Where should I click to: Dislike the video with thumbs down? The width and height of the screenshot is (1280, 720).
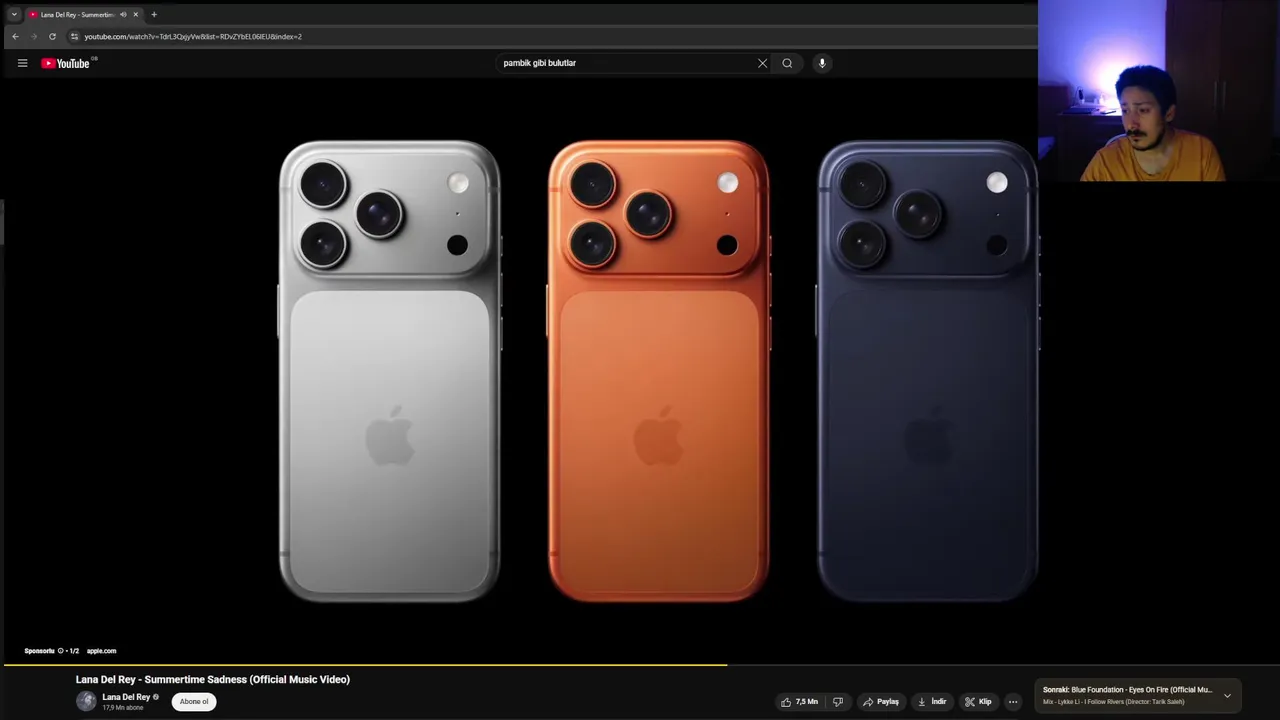pos(838,702)
